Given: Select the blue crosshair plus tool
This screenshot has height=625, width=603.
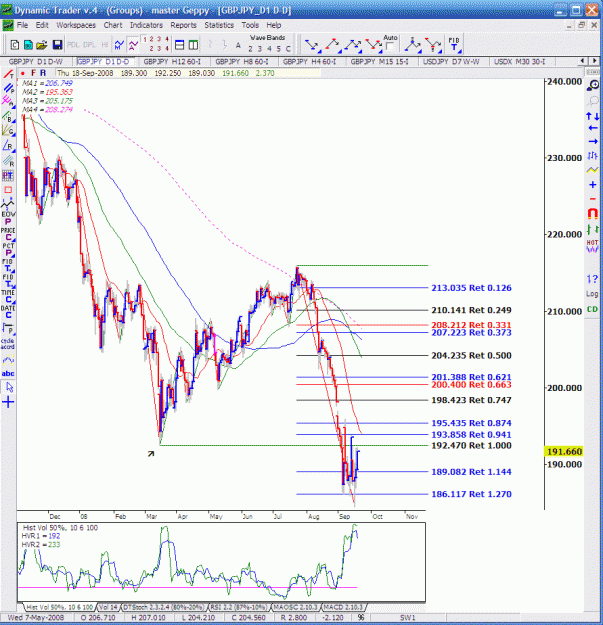Looking at the screenshot, I should [x=8, y=402].
